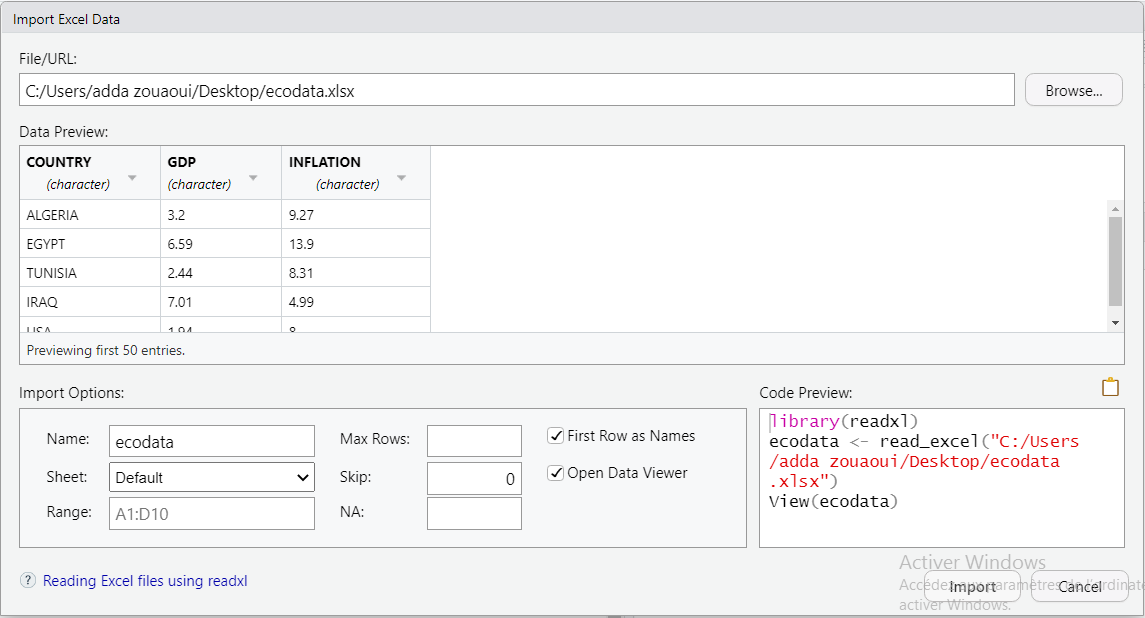Click the Skip value field
Viewport: 1145px width, 618px height.
(474, 478)
